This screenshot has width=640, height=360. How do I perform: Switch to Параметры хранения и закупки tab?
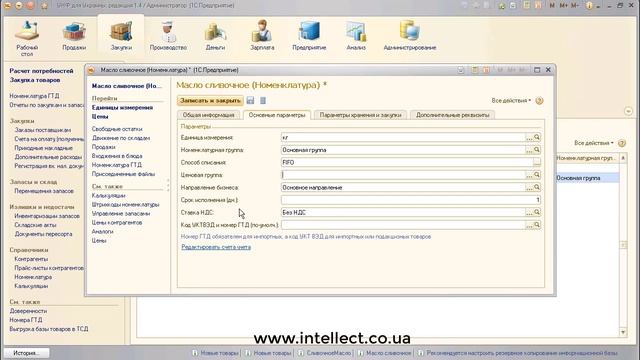point(360,115)
